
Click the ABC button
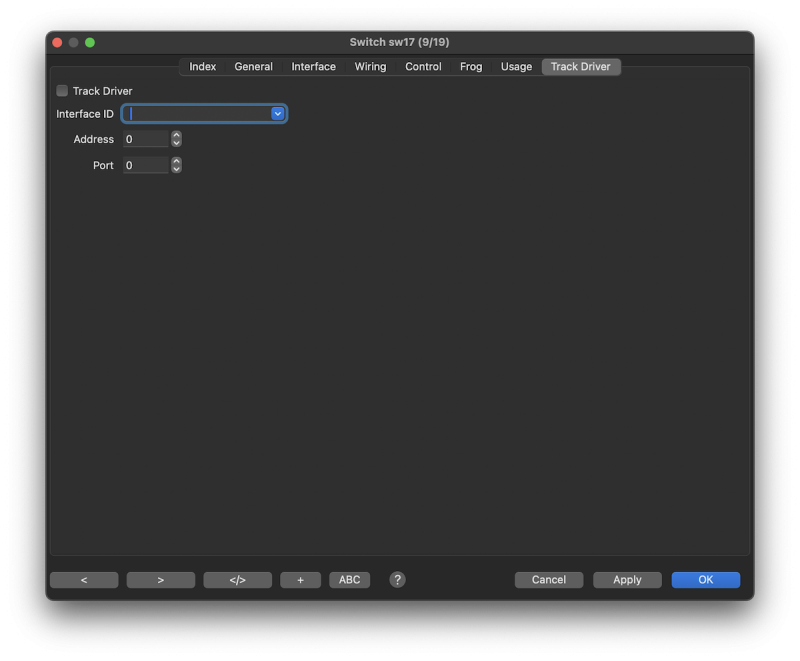tap(349, 580)
